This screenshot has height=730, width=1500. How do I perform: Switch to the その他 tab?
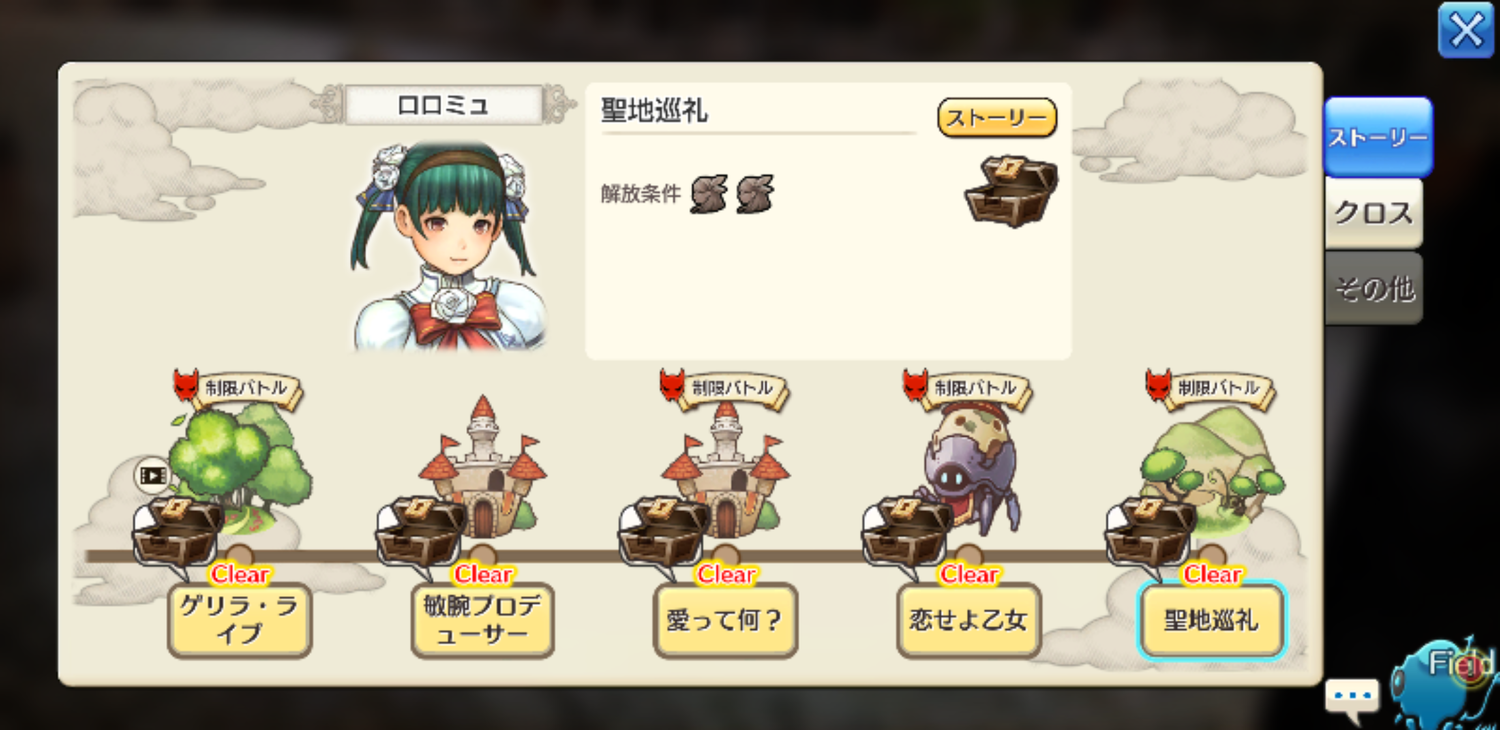pos(1373,289)
